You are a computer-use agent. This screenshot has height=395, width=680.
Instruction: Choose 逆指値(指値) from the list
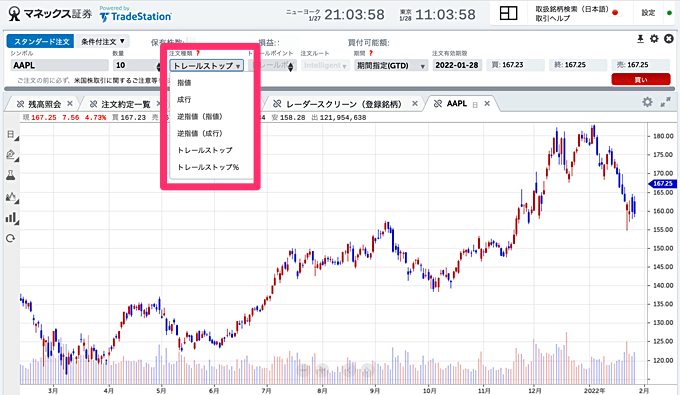click(x=200, y=116)
